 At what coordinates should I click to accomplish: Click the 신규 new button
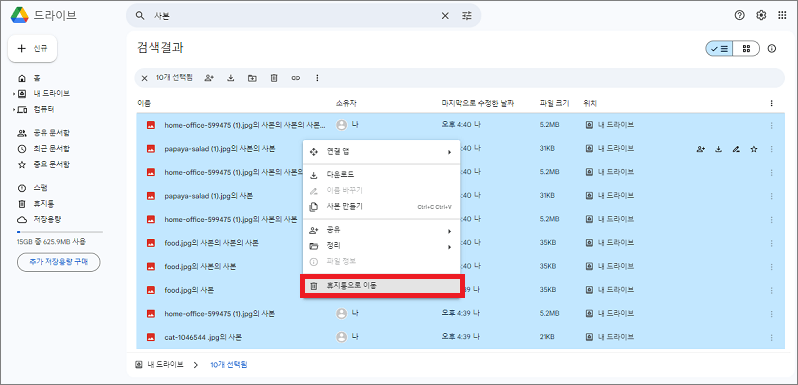point(33,49)
